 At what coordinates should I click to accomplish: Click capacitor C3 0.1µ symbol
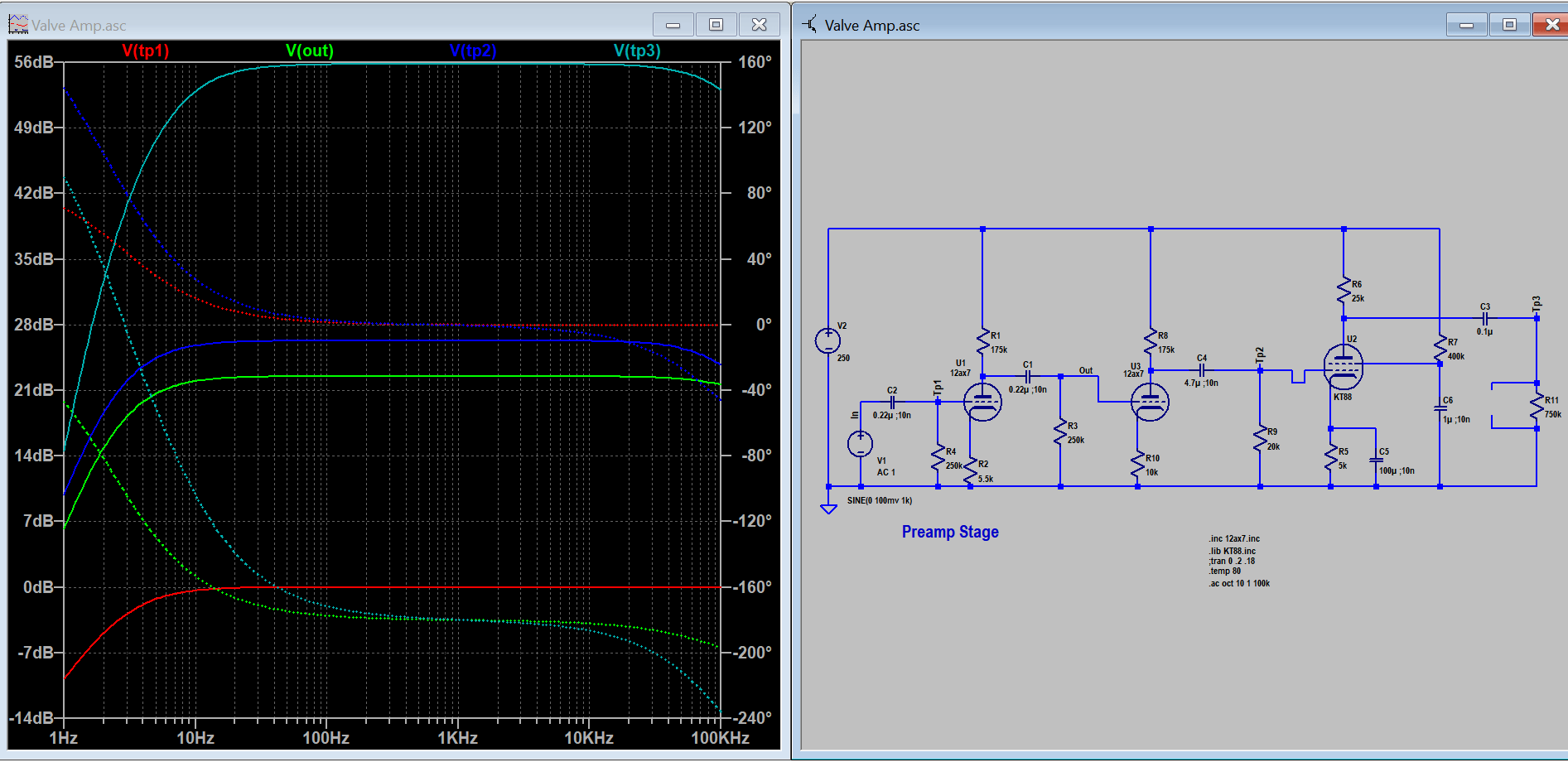pyautogui.click(x=1485, y=318)
